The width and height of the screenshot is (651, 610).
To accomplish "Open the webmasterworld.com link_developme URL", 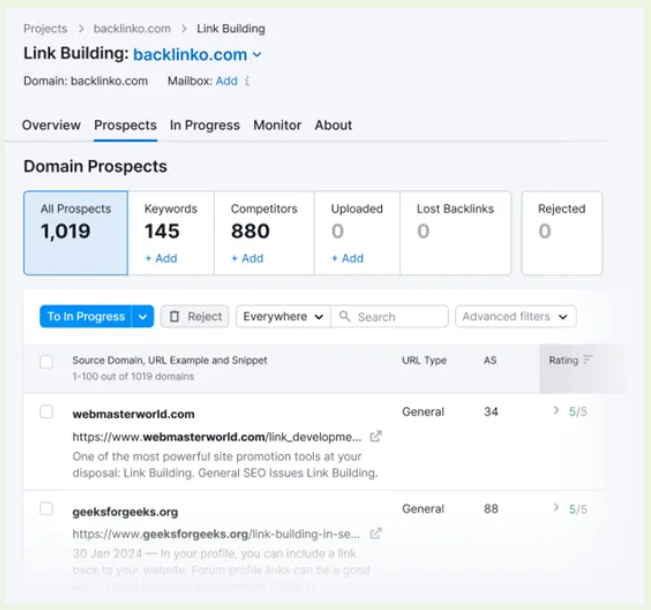I will (217, 437).
